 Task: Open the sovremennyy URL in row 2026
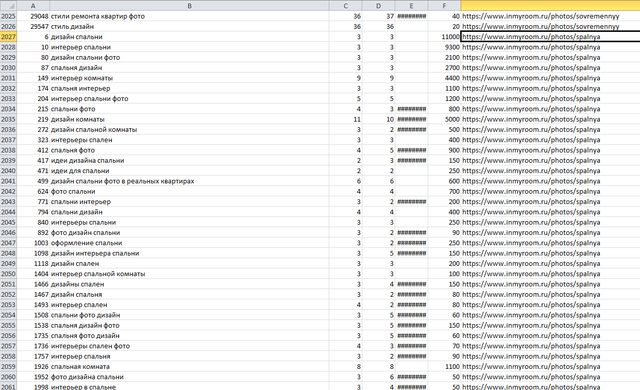click(541, 27)
